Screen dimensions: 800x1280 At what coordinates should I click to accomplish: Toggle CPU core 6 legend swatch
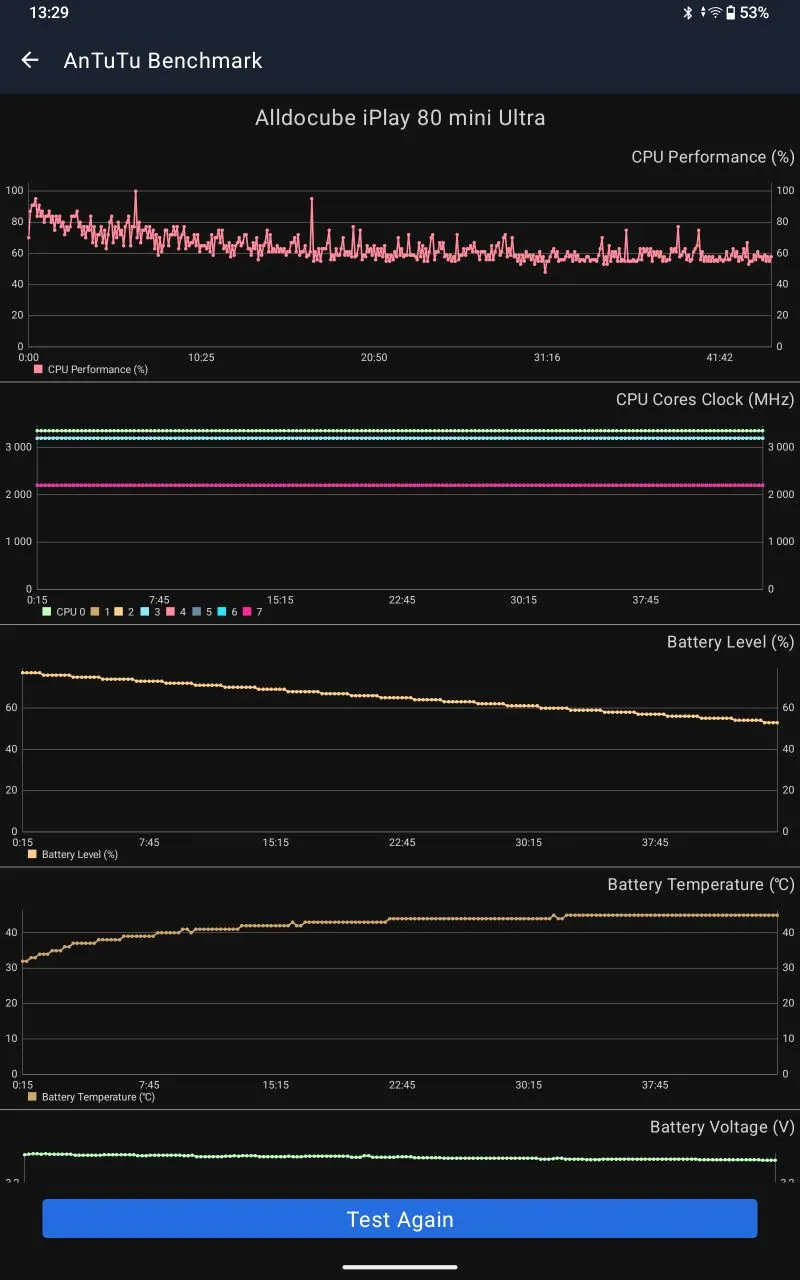[222, 612]
